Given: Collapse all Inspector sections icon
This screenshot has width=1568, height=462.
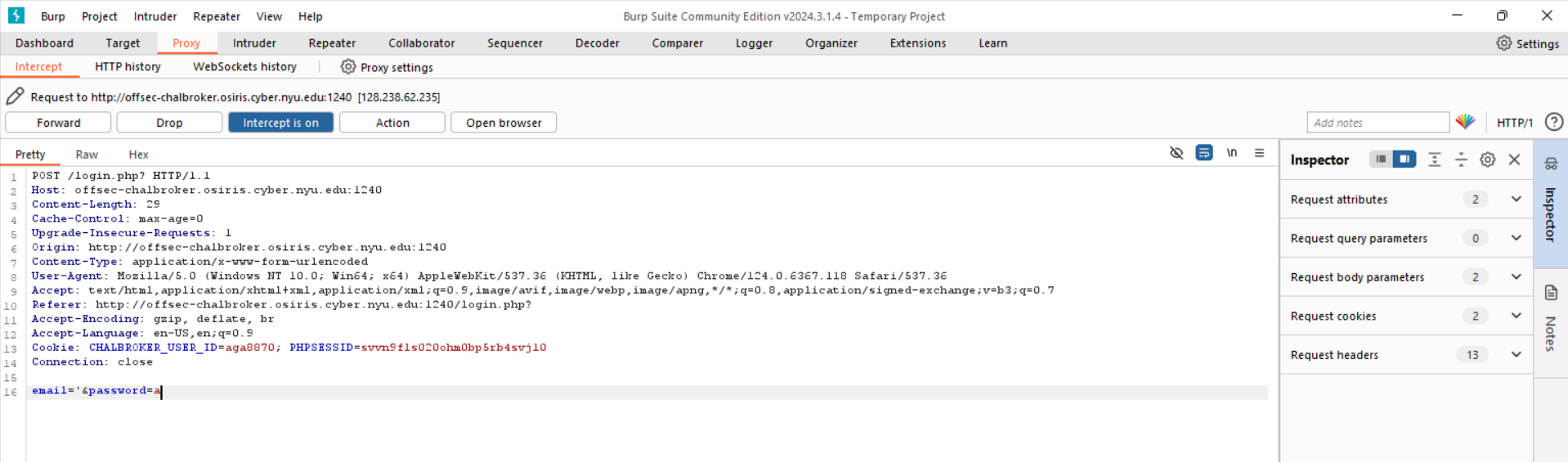Looking at the screenshot, I should click(x=1461, y=159).
